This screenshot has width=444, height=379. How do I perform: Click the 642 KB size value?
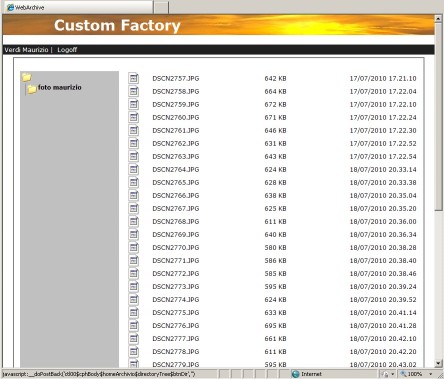coord(275,79)
